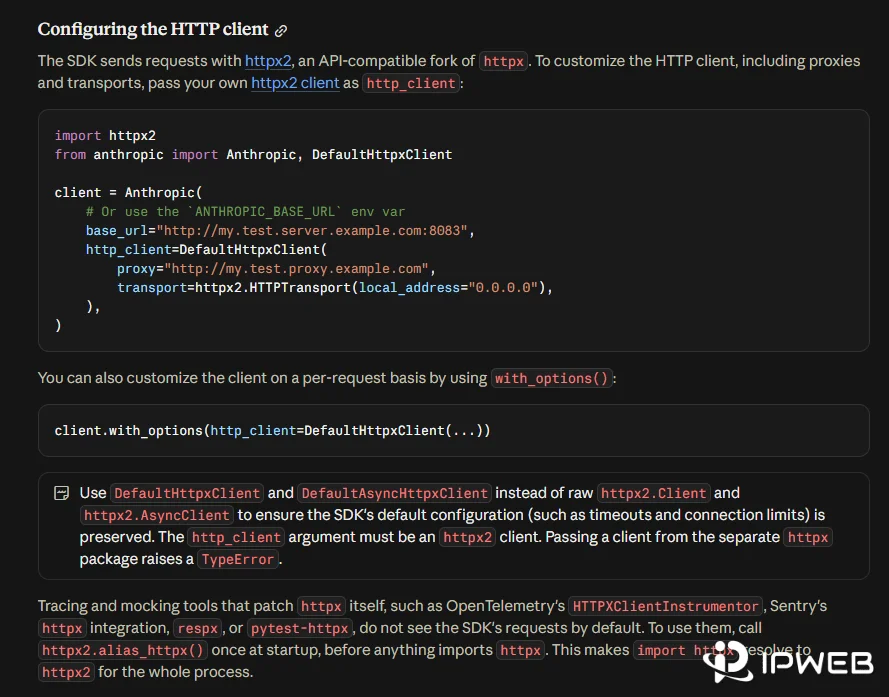This screenshot has height=697, width=889.
Task: Click the 'httpx2.Client' inline code
Action: [653, 493]
